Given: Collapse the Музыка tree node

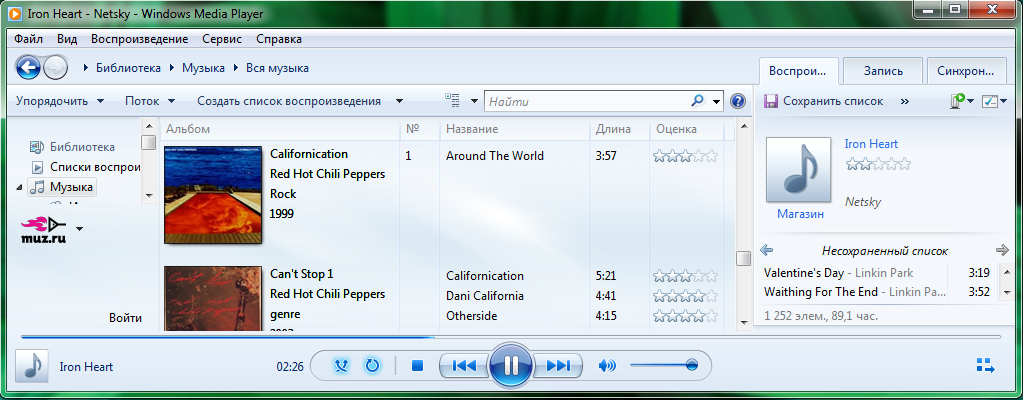Looking at the screenshot, I should pos(20,187).
